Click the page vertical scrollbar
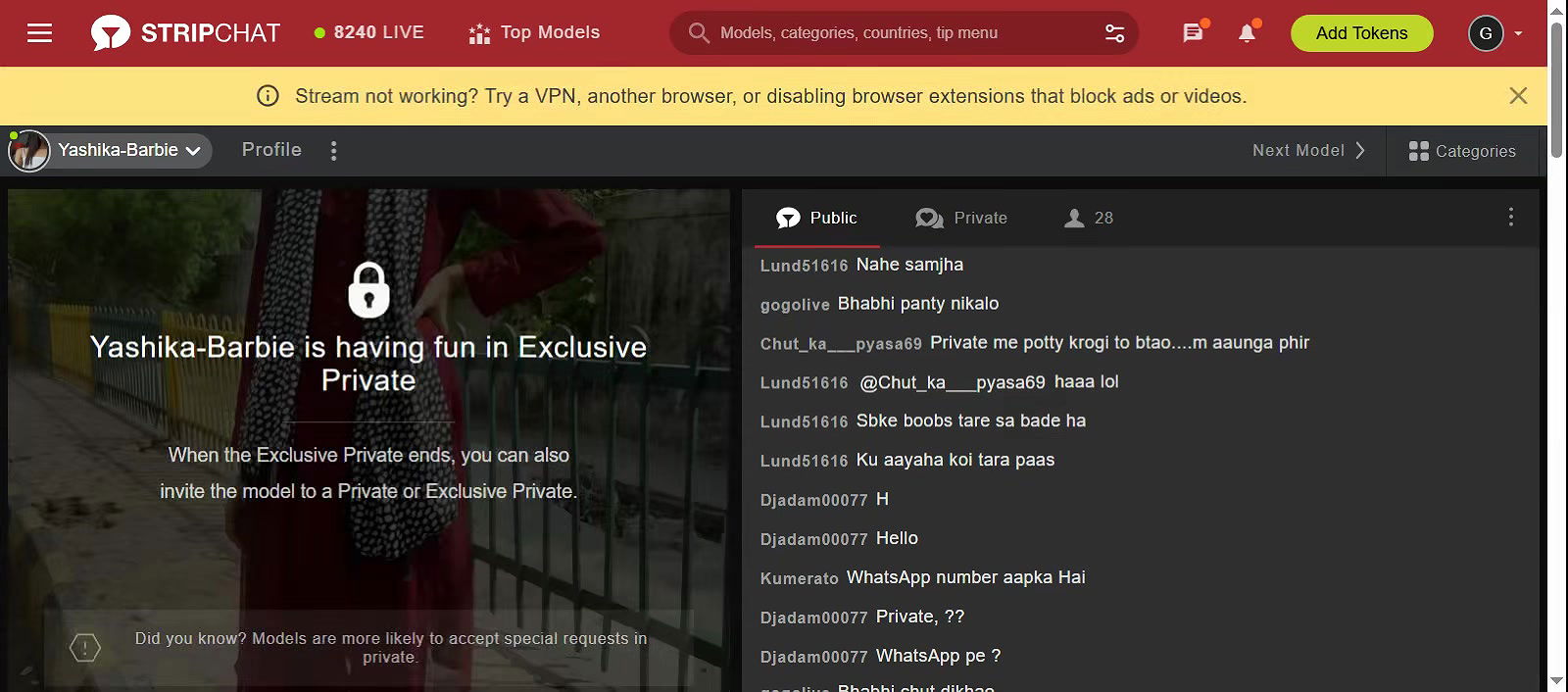Screen dimensions: 1568x692 [1556, 294]
